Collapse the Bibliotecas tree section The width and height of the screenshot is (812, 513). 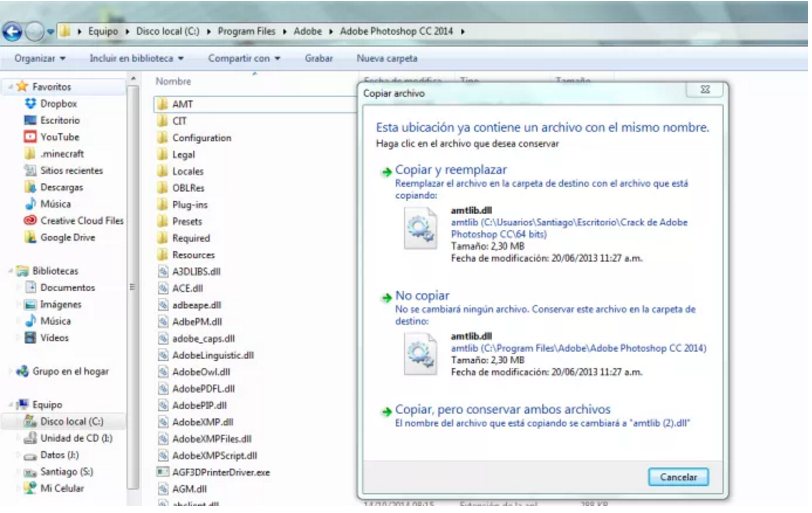coord(10,271)
